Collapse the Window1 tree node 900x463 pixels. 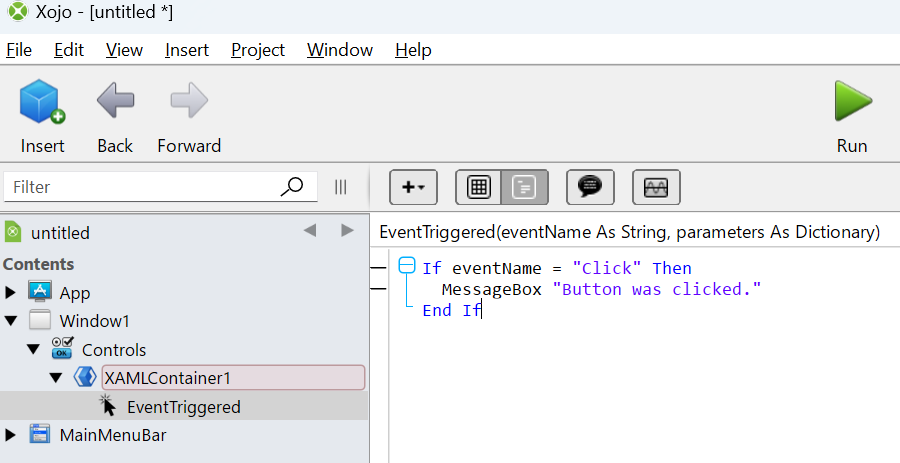(11, 321)
